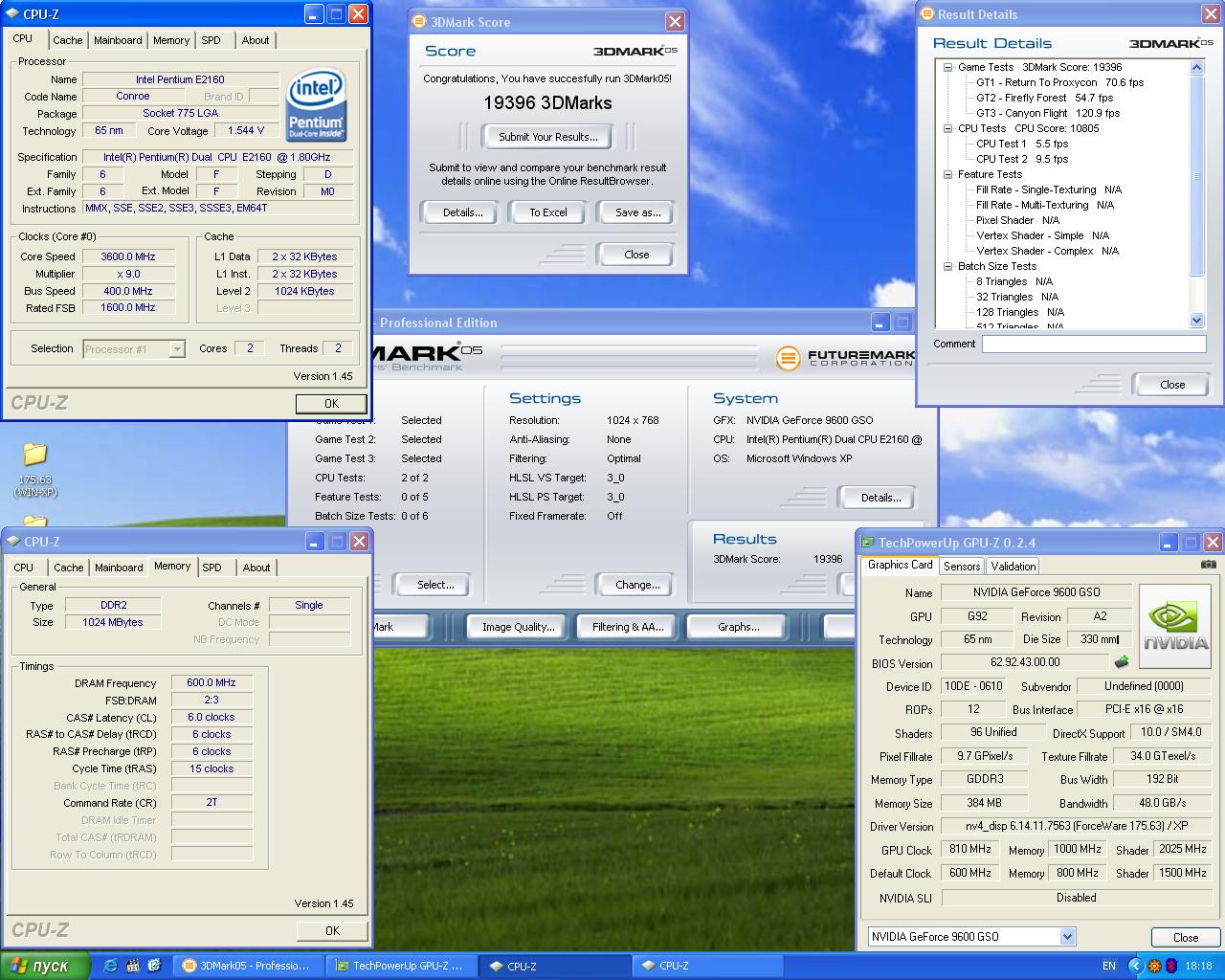Image resolution: width=1225 pixels, height=980 pixels.
Task: Click the TechPowerUp GPU-Z taskbar button
Action: point(400,966)
